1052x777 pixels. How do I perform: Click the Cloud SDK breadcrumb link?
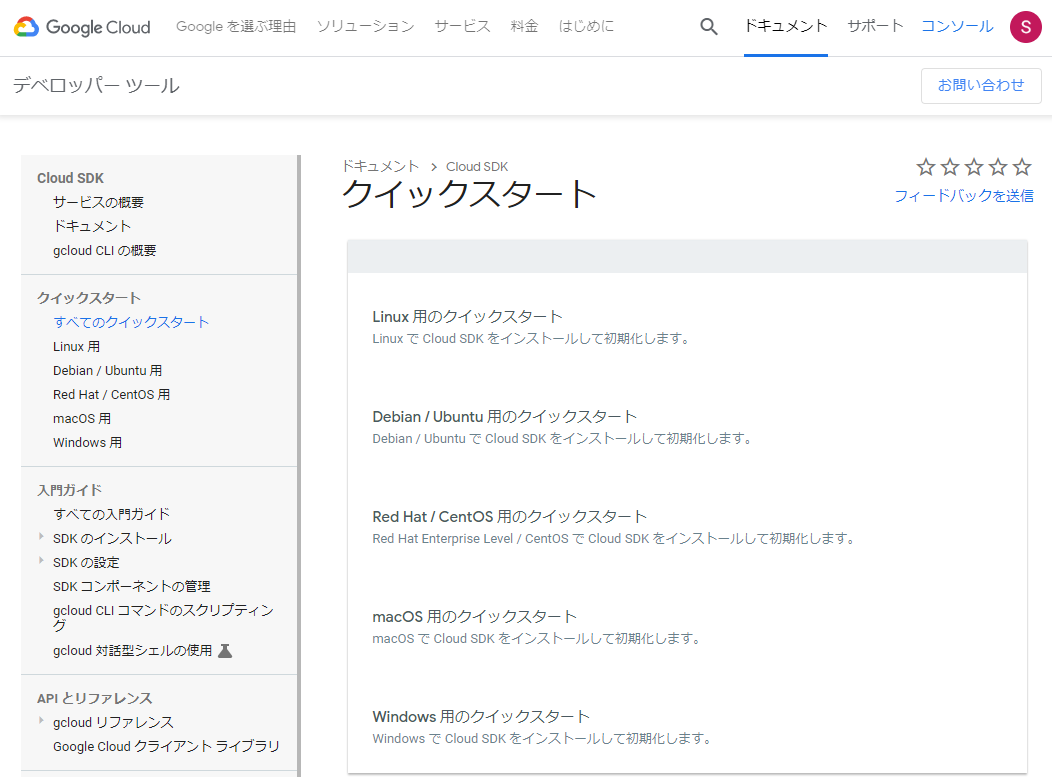[x=477, y=166]
